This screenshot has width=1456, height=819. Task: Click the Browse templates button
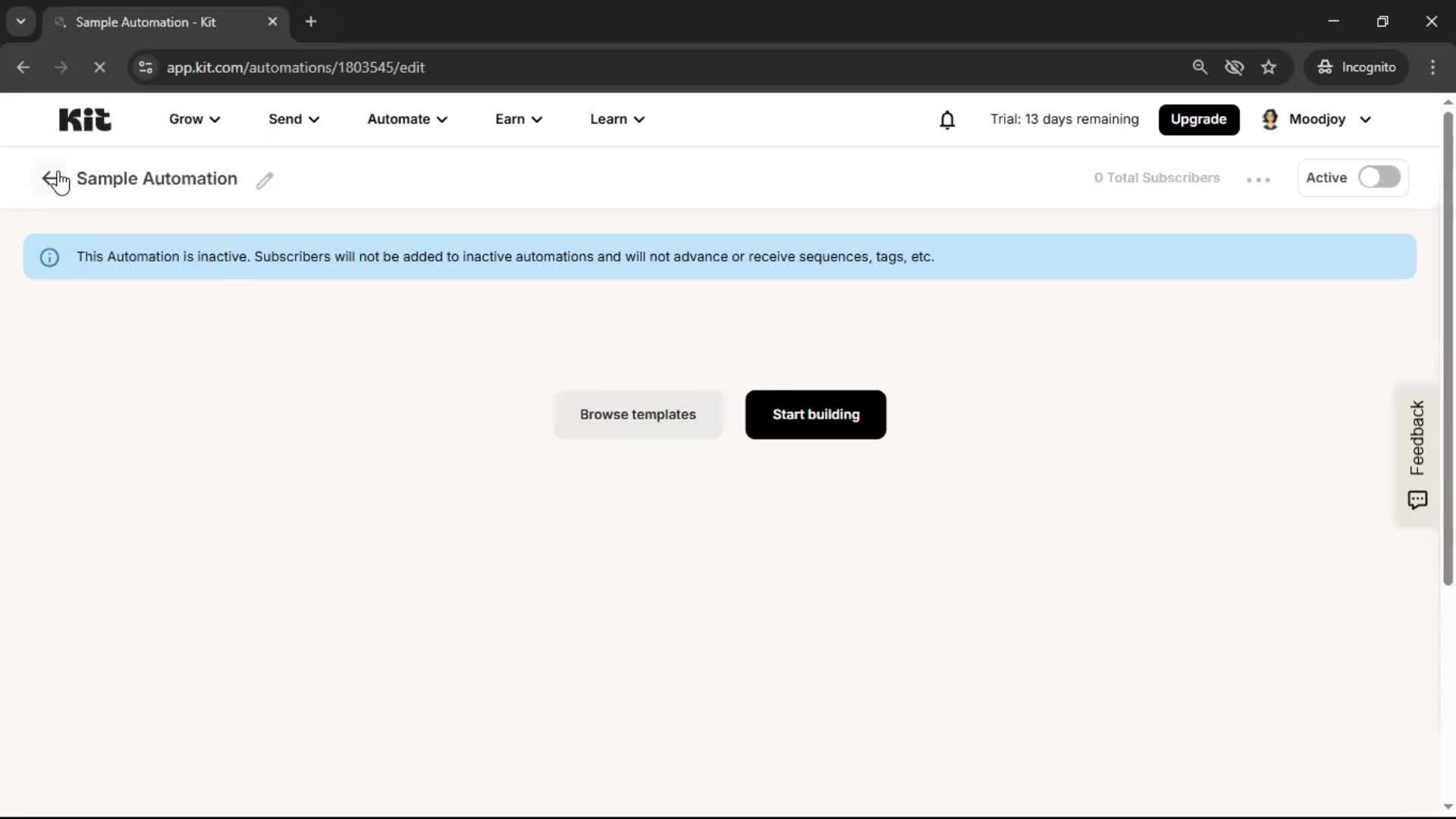point(638,415)
